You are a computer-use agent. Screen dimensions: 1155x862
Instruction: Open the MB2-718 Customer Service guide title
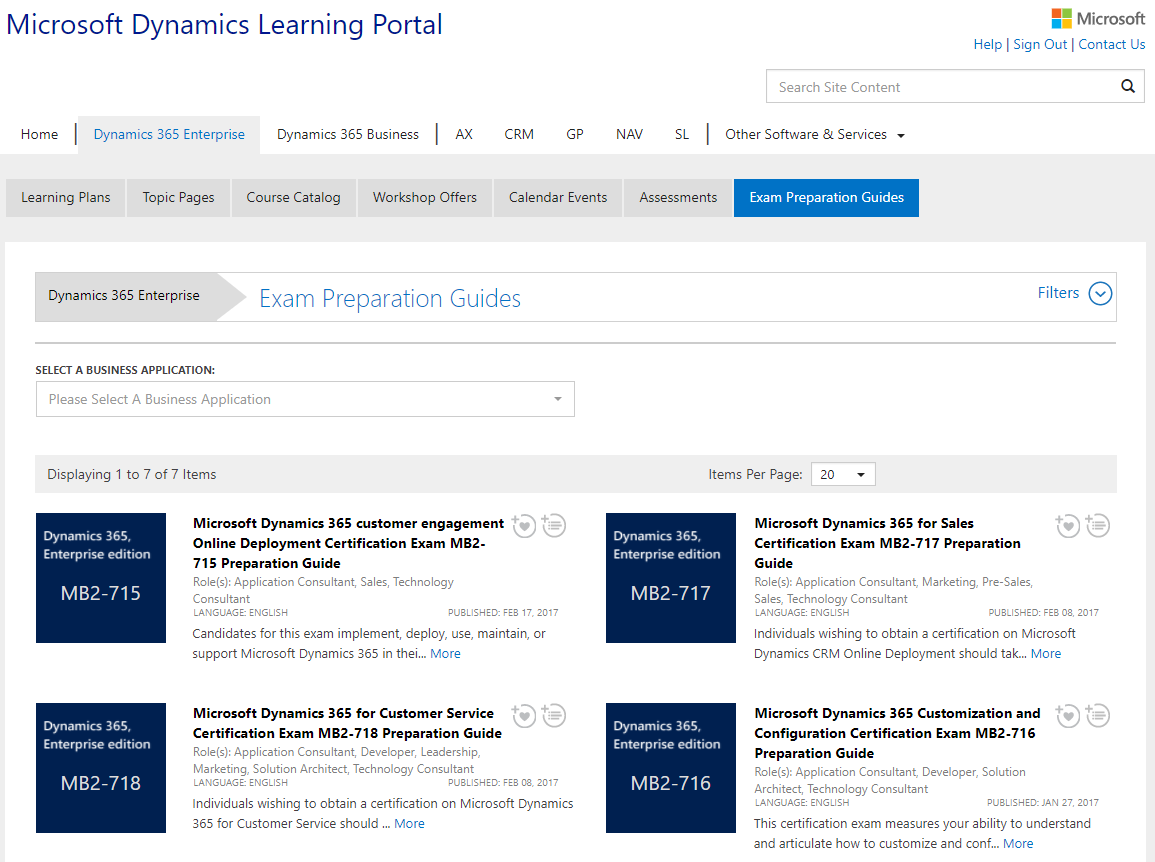pyautogui.click(x=347, y=723)
